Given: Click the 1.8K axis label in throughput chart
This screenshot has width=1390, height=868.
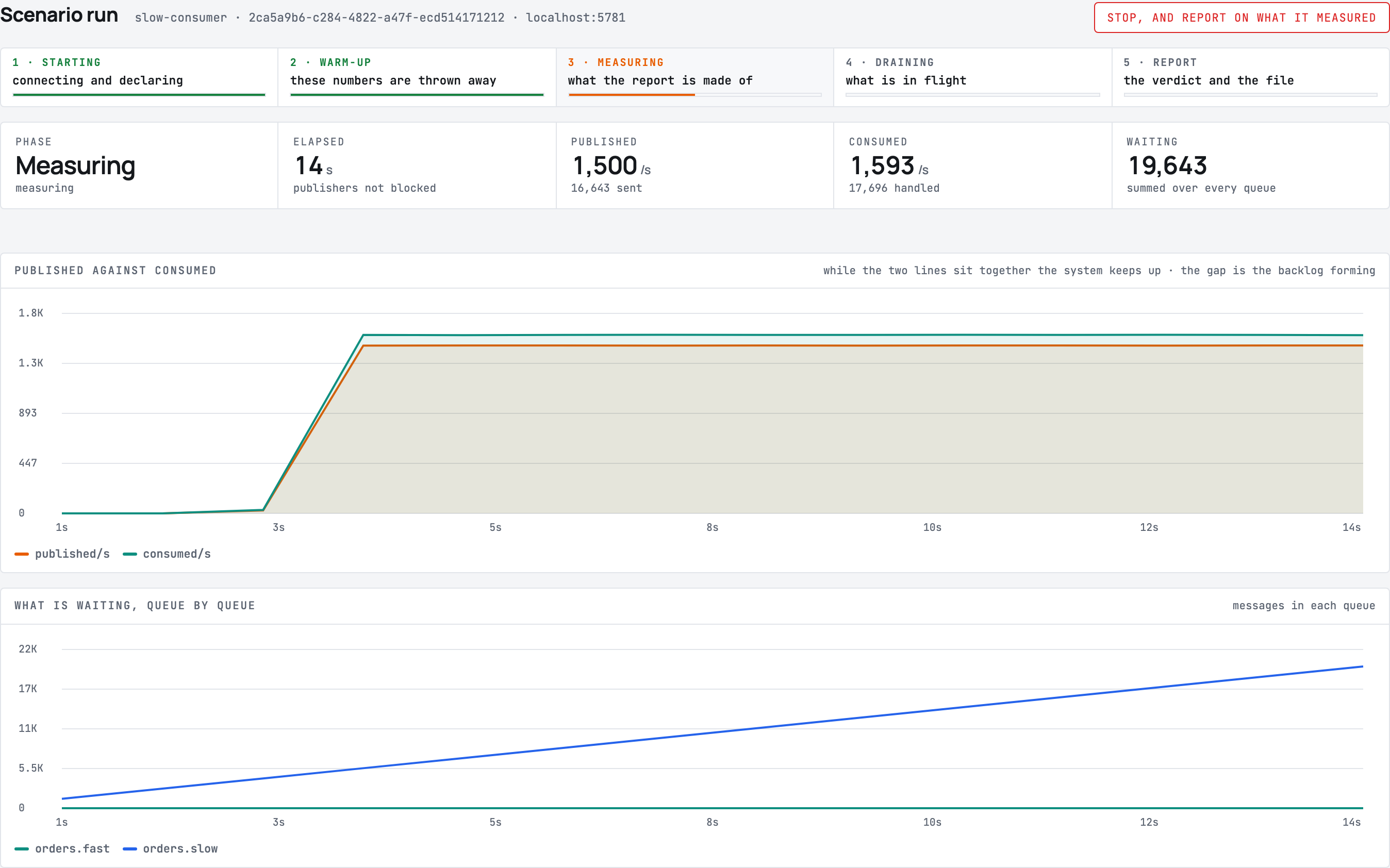Looking at the screenshot, I should (x=31, y=313).
